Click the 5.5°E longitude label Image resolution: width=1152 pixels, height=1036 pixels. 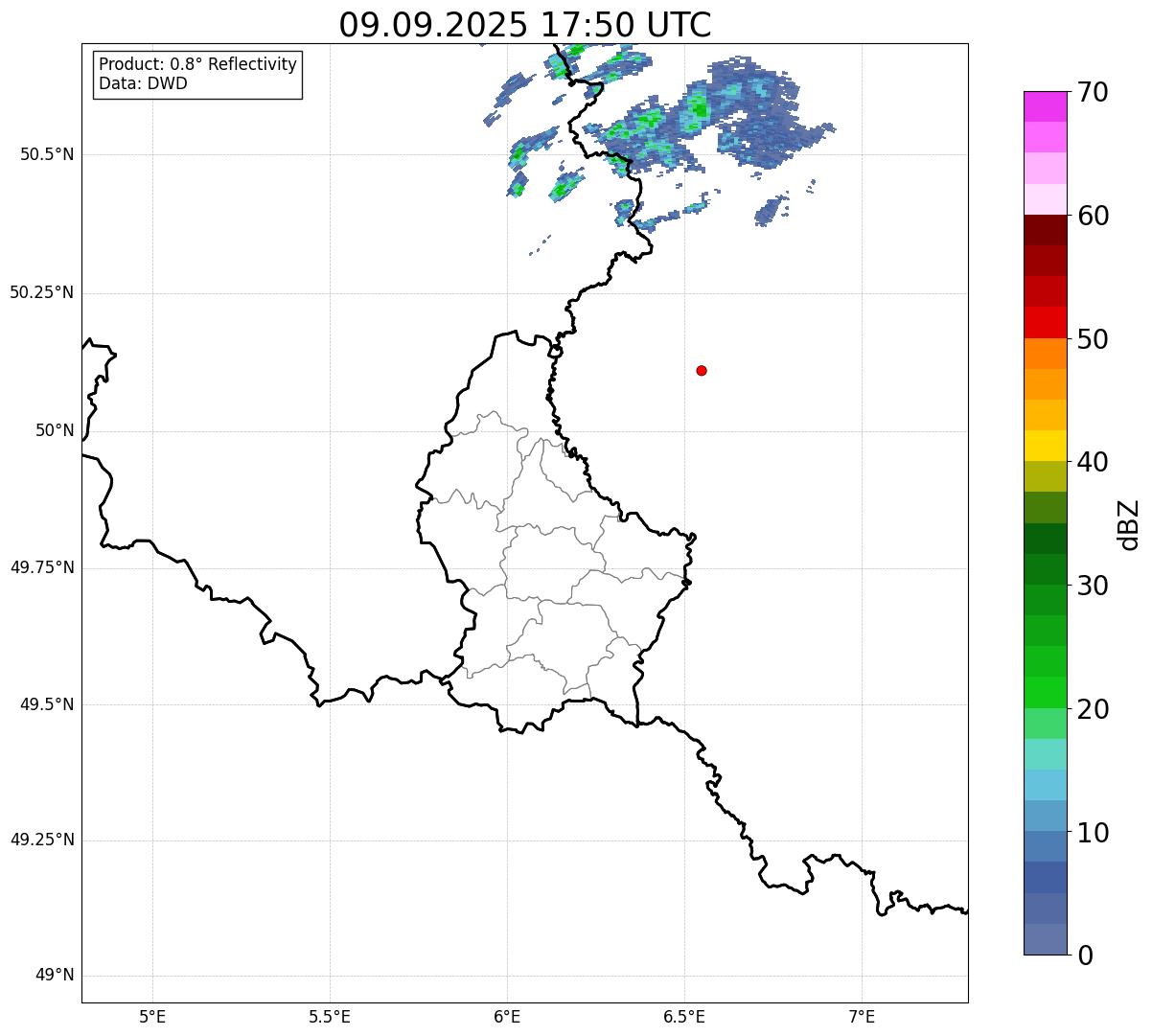(x=330, y=1016)
